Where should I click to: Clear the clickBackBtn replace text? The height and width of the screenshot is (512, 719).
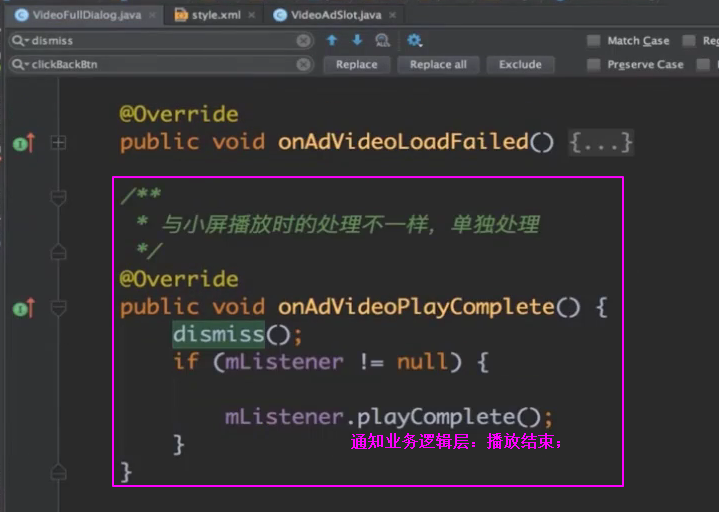(x=303, y=65)
